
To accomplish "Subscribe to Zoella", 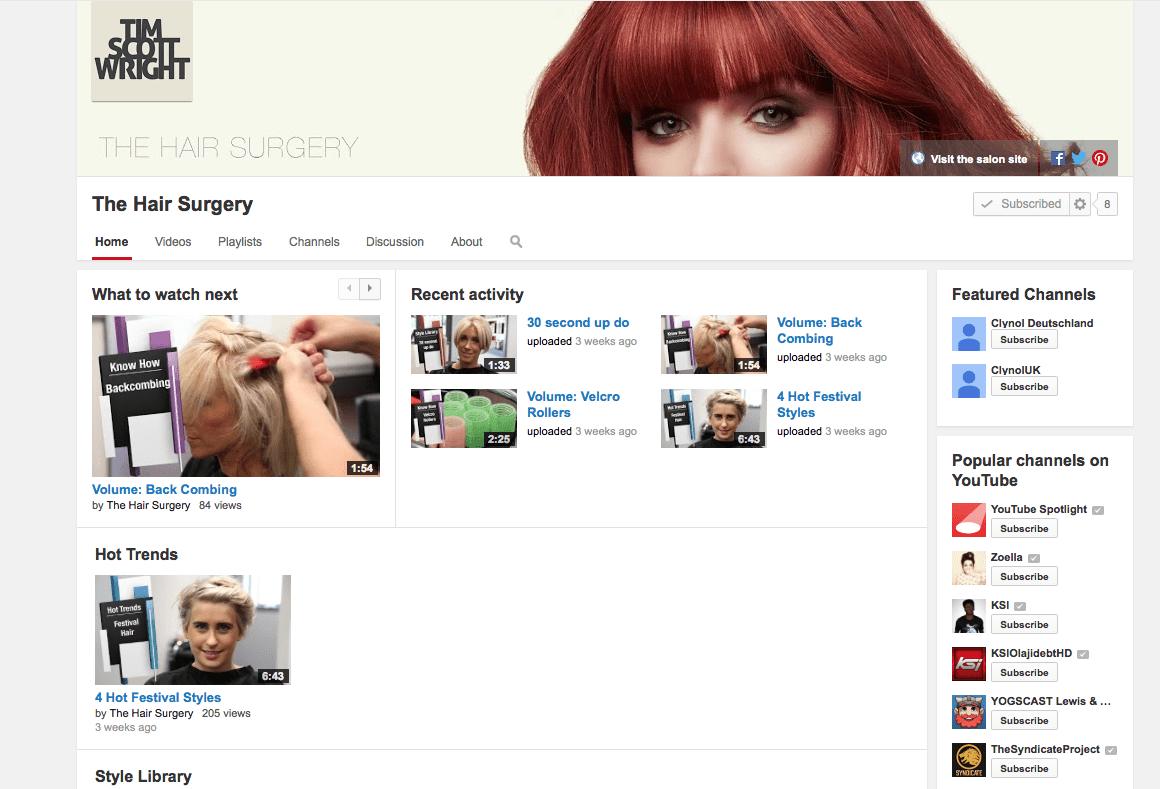I will [x=1024, y=577].
